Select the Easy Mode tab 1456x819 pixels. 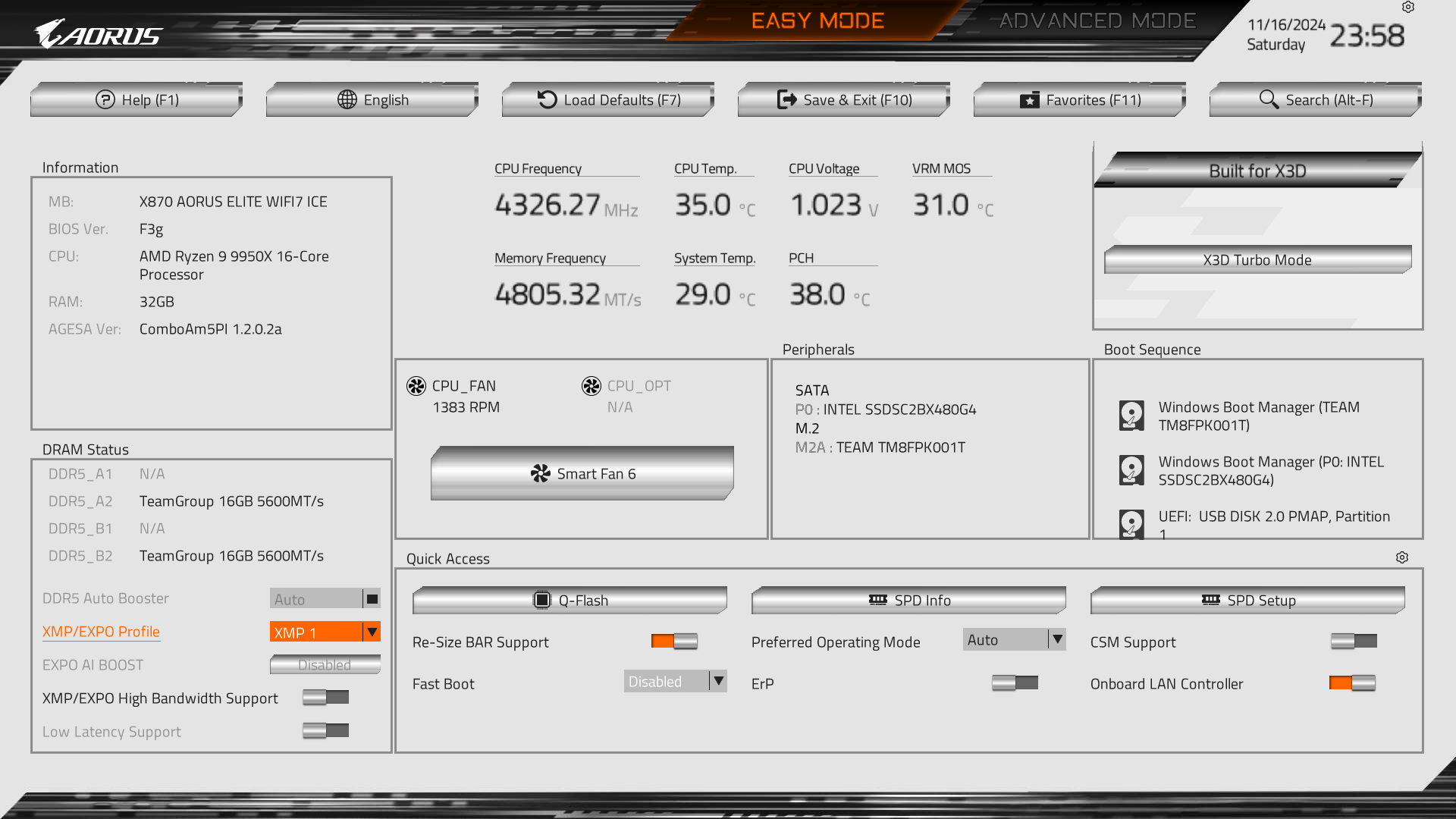[x=817, y=21]
